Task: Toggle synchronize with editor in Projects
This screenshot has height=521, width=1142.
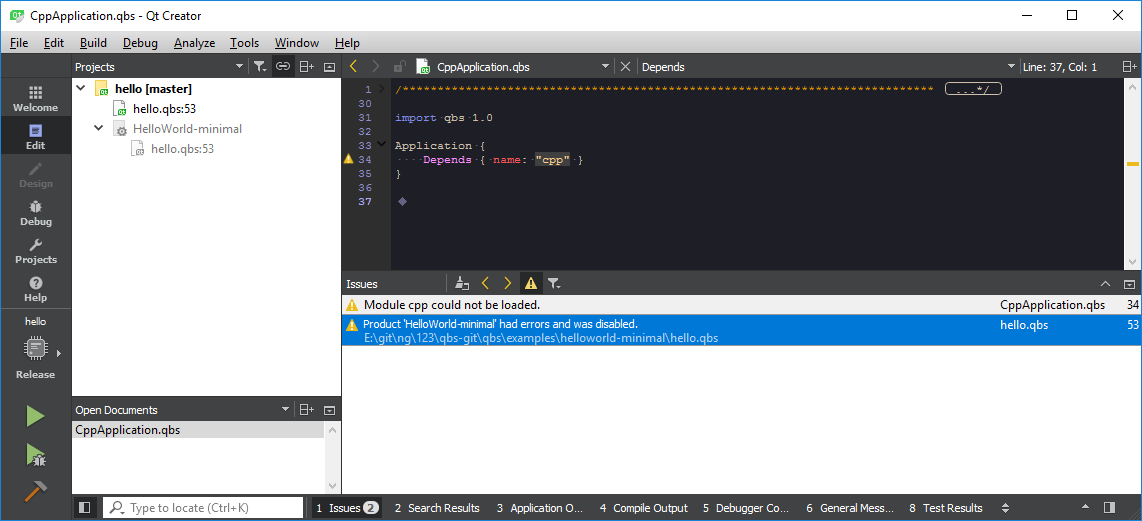Action: (x=283, y=67)
